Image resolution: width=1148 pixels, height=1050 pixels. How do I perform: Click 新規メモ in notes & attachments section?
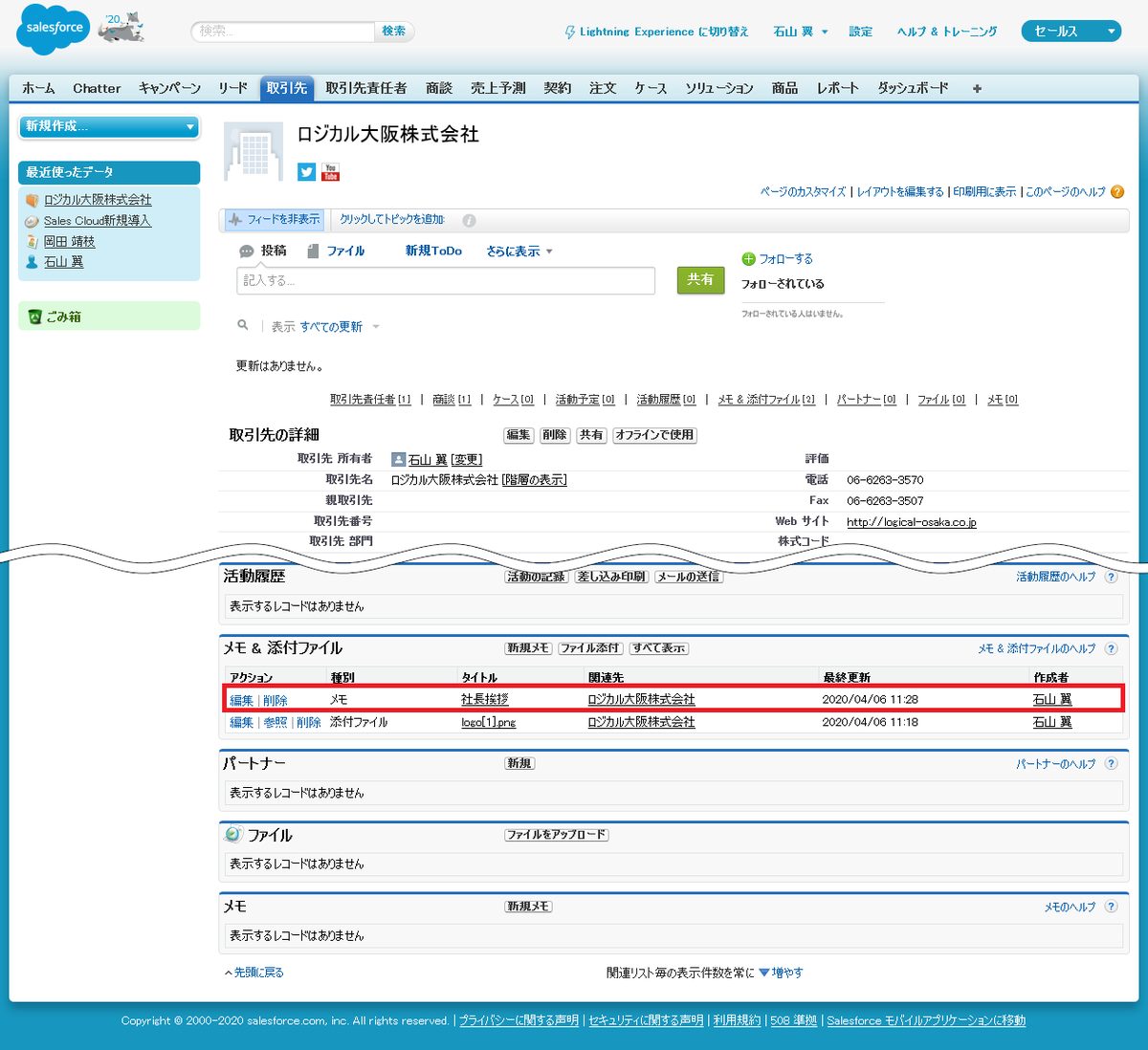528,648
